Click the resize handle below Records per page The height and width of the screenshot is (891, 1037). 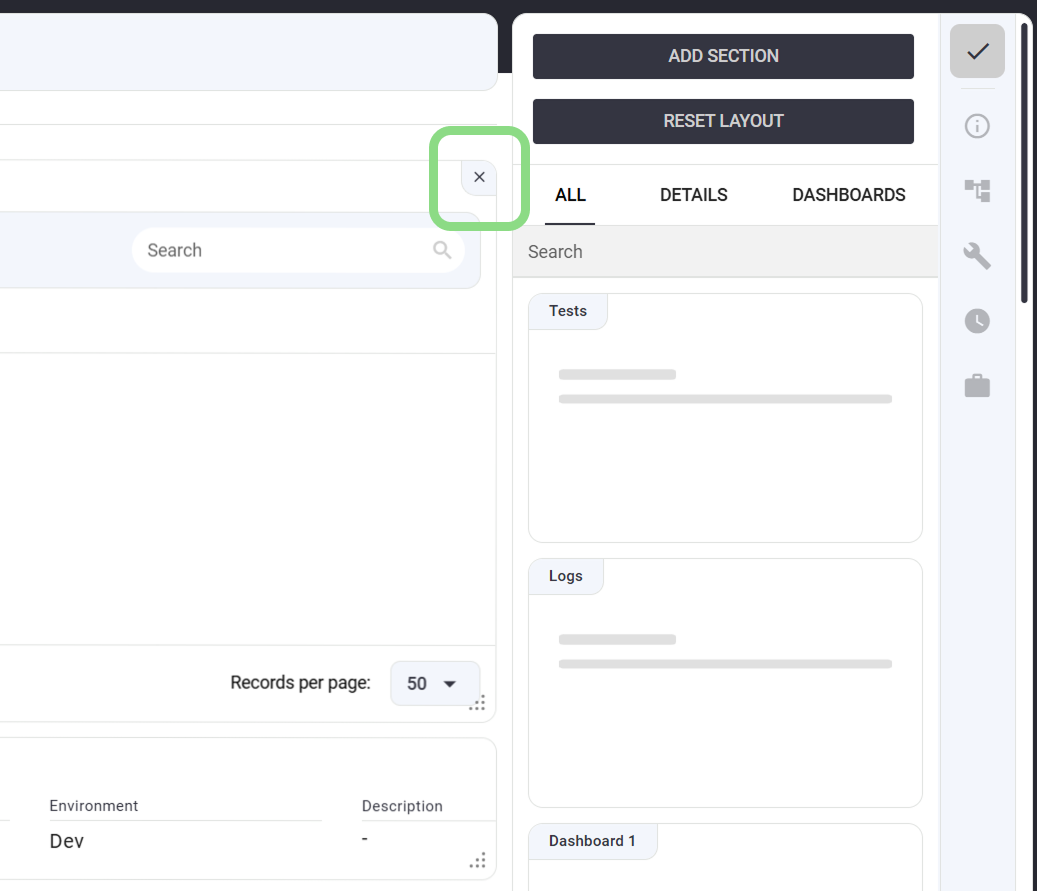(478, 703)
